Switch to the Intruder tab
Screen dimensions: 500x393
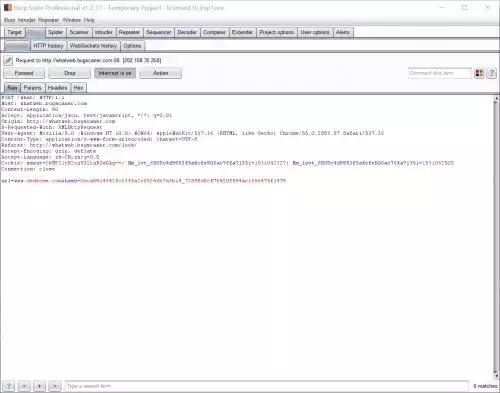coord(104,32)
